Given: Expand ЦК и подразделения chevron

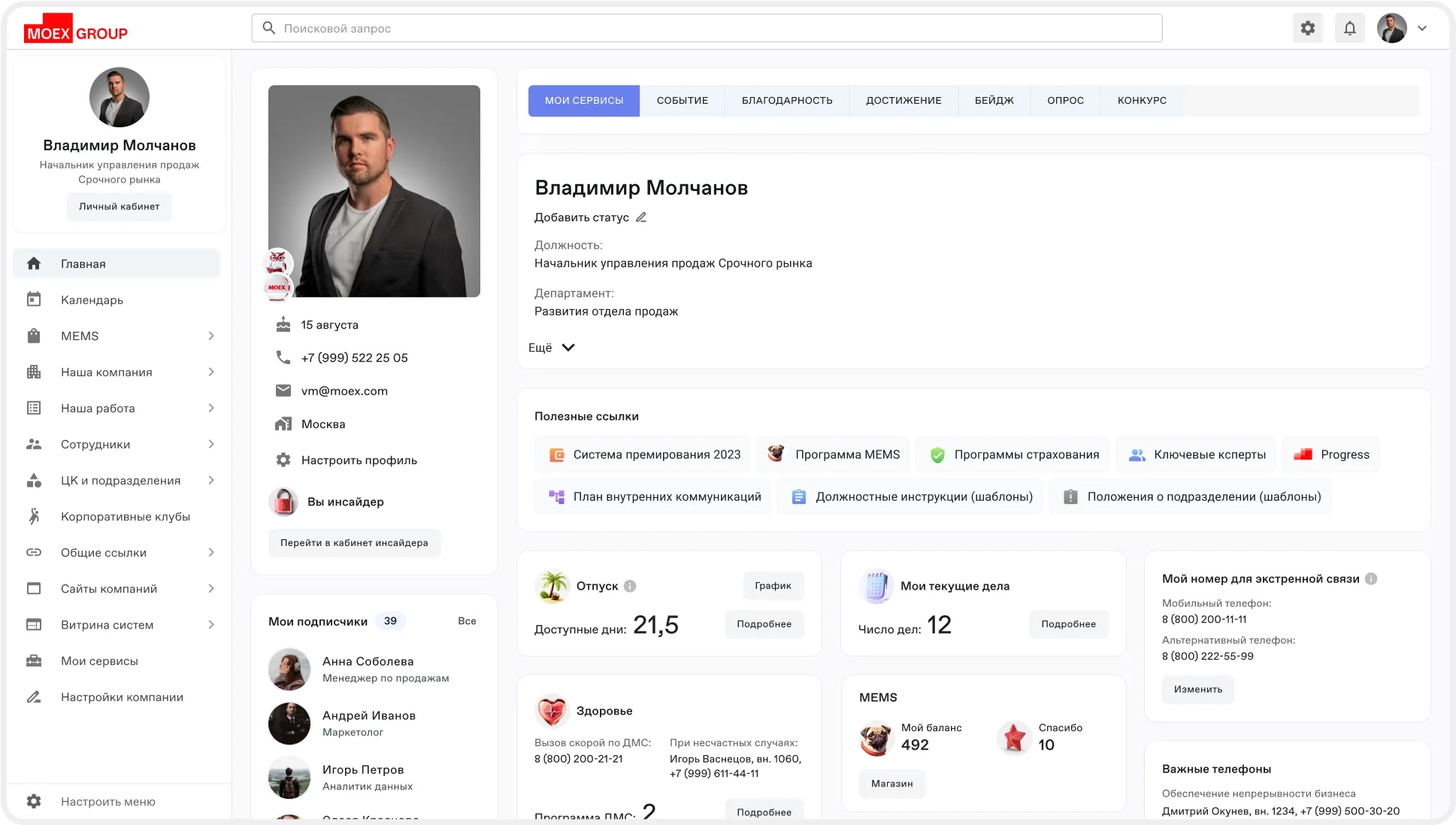Looking at the screenshot, I should pyautogui.click(x=211, y=481).
